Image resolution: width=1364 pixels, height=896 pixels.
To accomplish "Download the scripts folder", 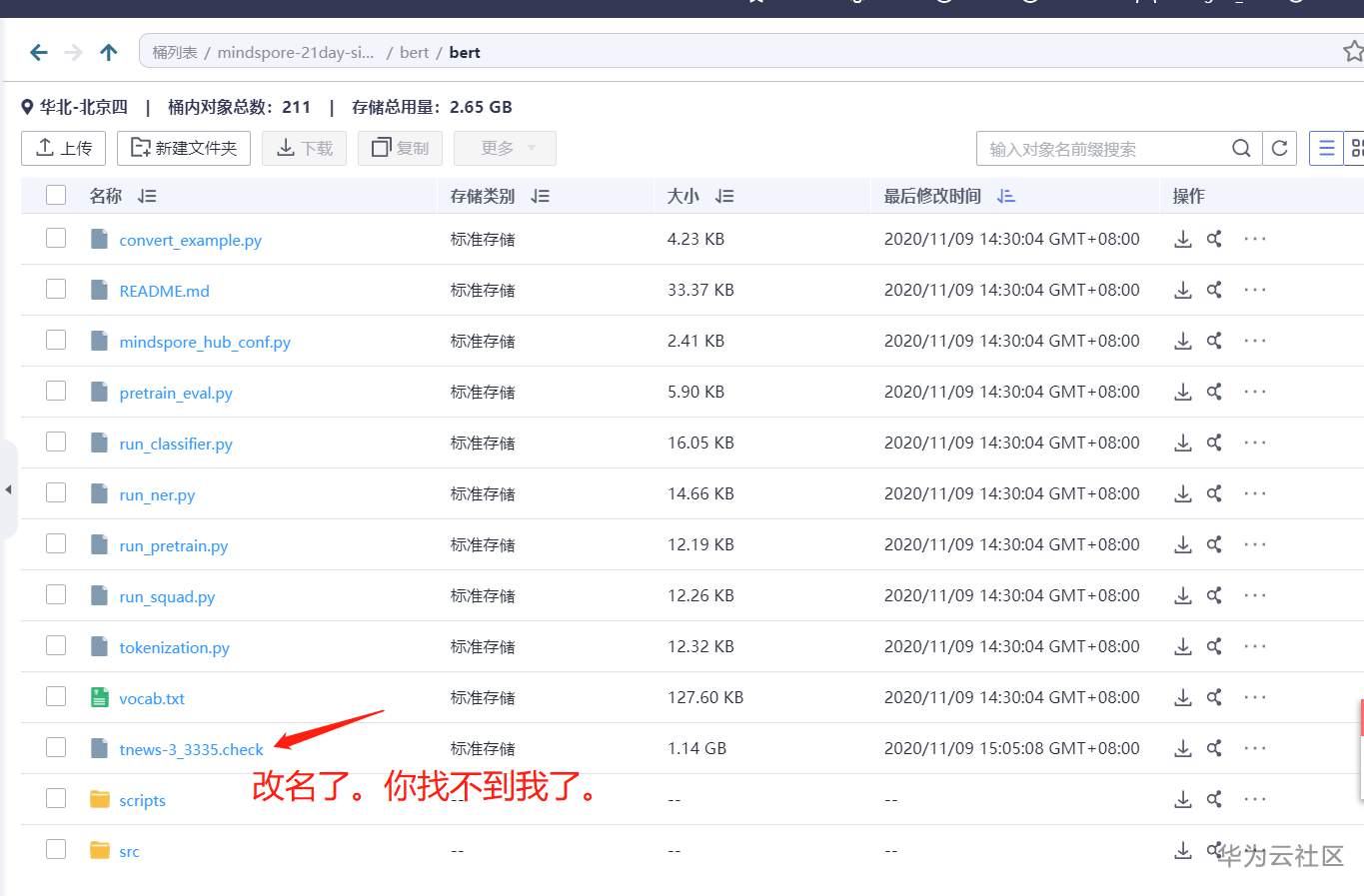I will click(x=1183, y=799).
